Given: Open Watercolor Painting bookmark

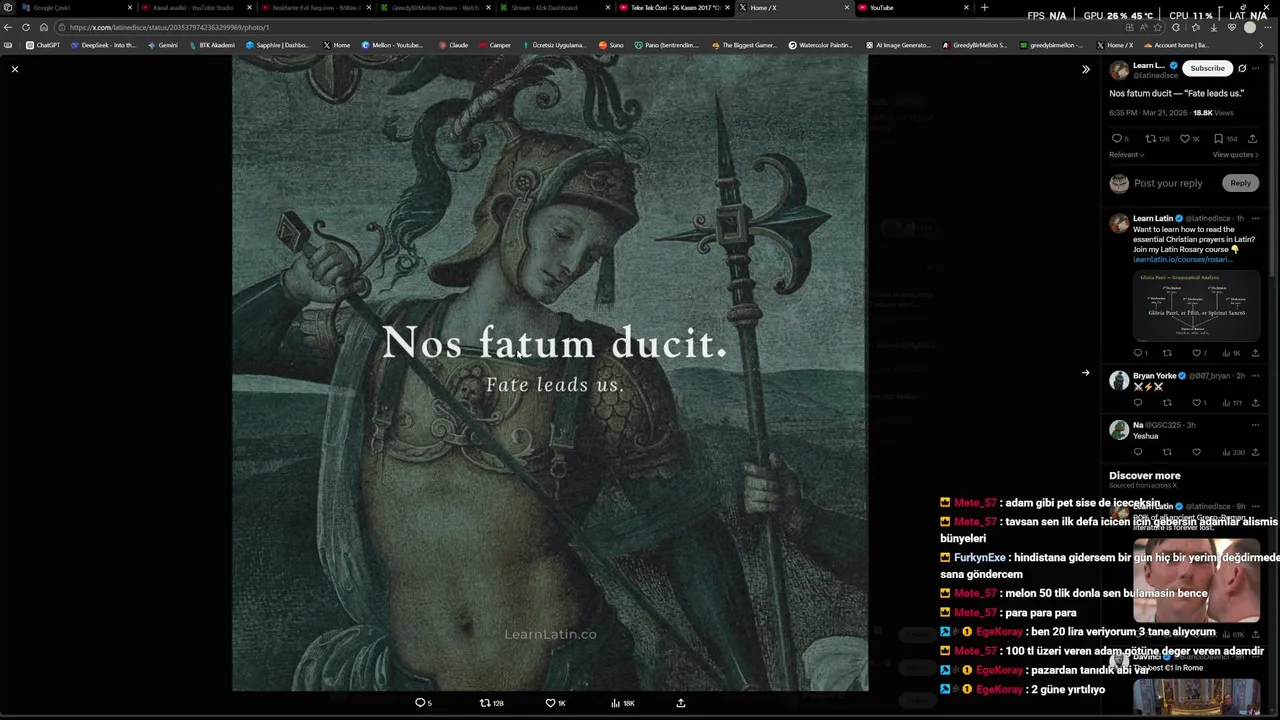Looking at the screenshot, I should pos(820,45).
